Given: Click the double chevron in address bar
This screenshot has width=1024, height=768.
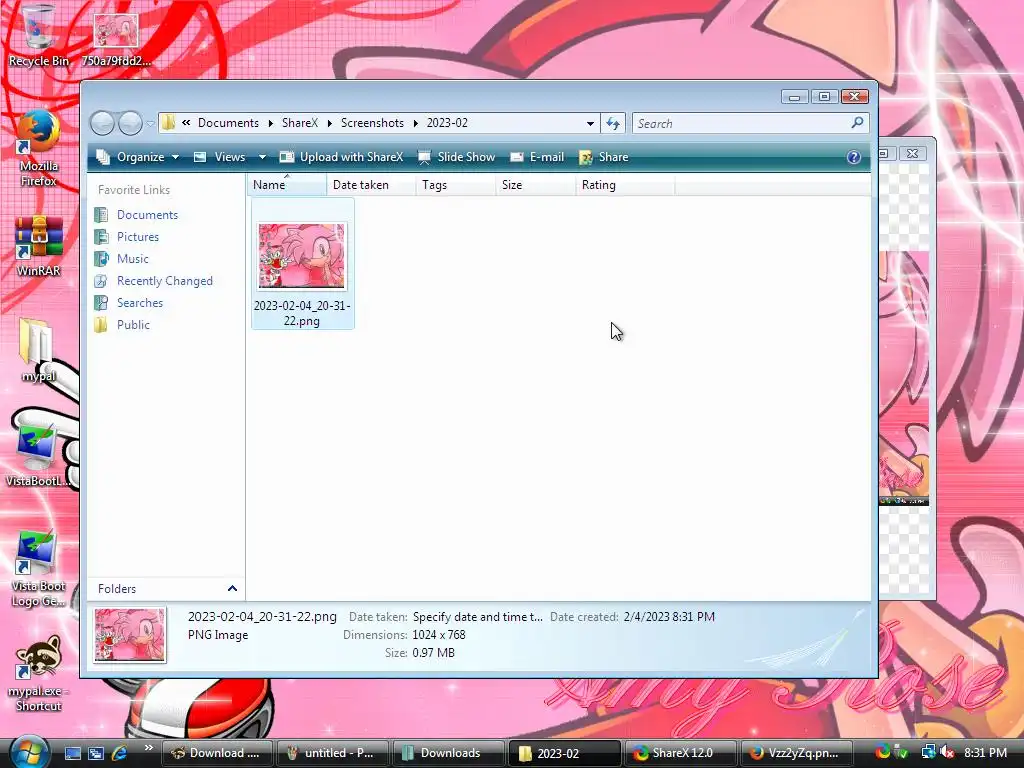Looking at the screenshot, I should click(x=186, y=122).
